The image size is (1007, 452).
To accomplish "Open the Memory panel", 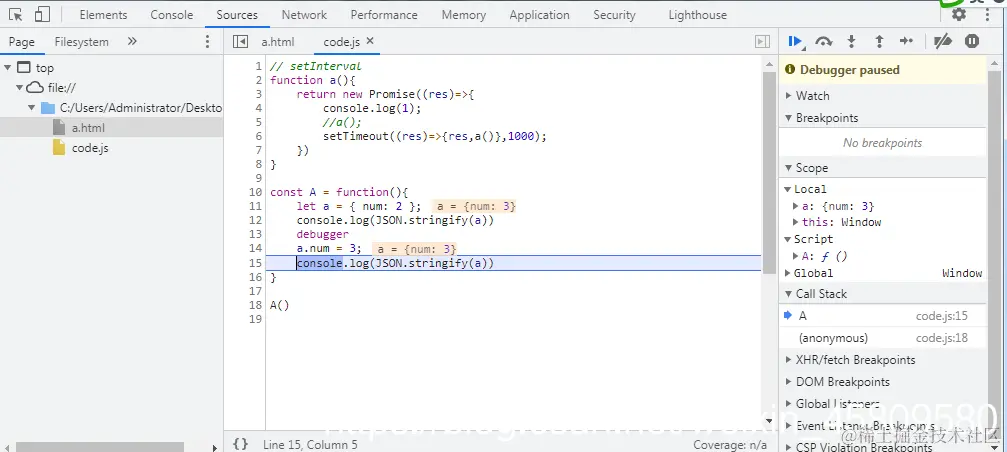I will click(464, 15).
